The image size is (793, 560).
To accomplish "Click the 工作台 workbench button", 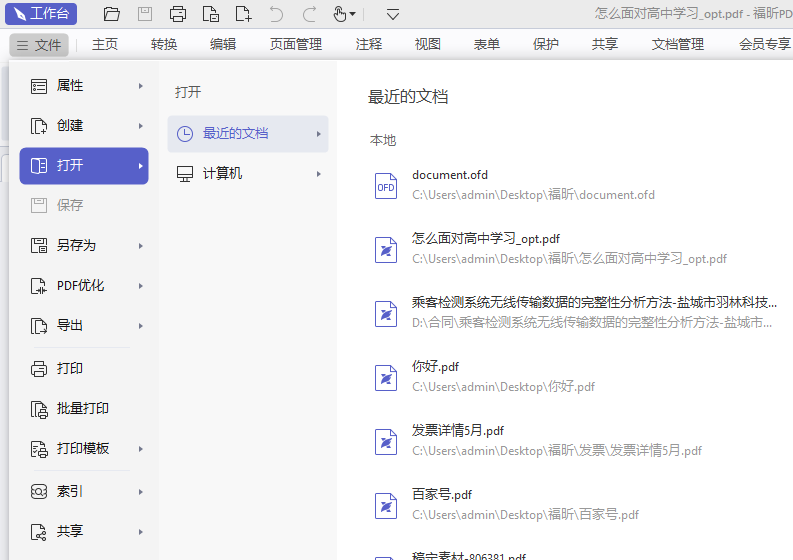I will [39, 14].
